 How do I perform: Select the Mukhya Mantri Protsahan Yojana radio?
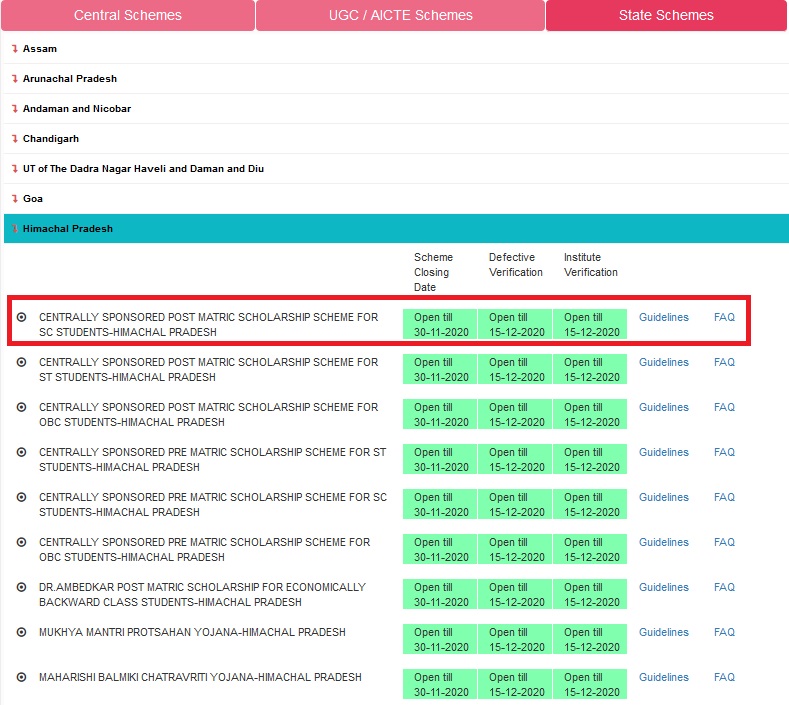tap(21, 632)
